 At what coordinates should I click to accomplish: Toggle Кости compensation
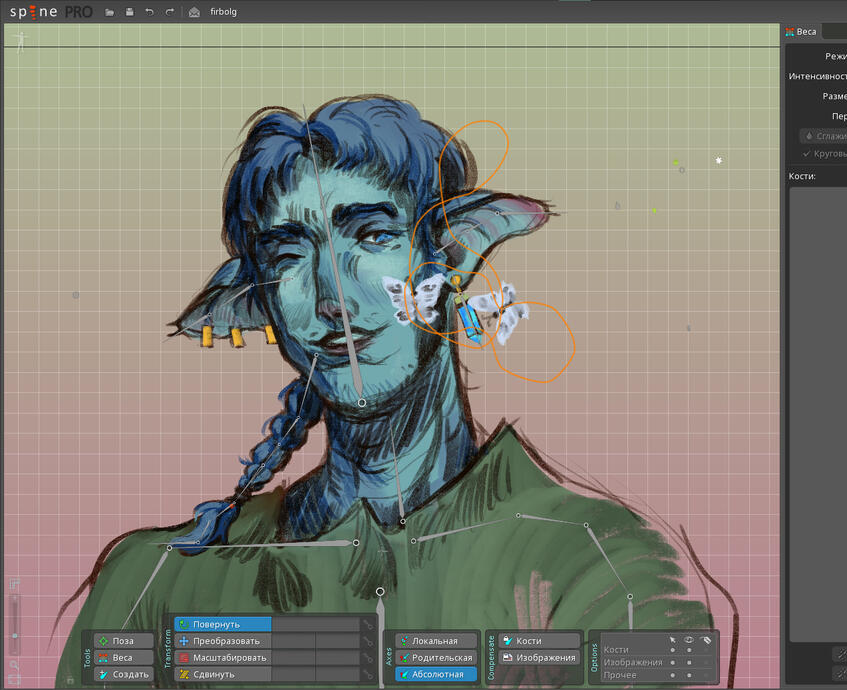539,641
